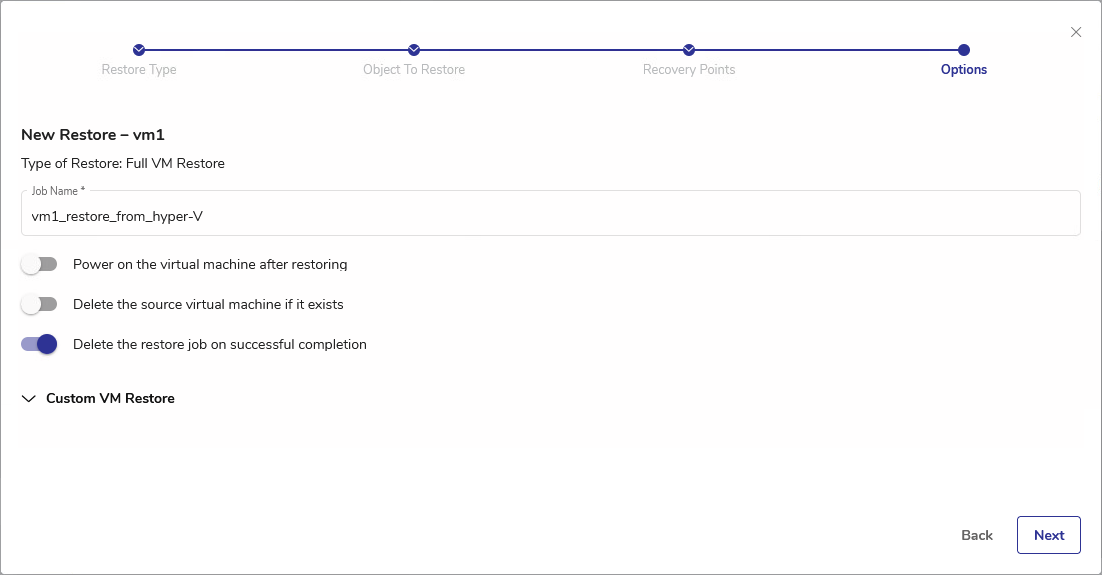Viewport: 1102px width, 575px height.
Task: Jump to the Object To Restore label
Action: (414, 70)
